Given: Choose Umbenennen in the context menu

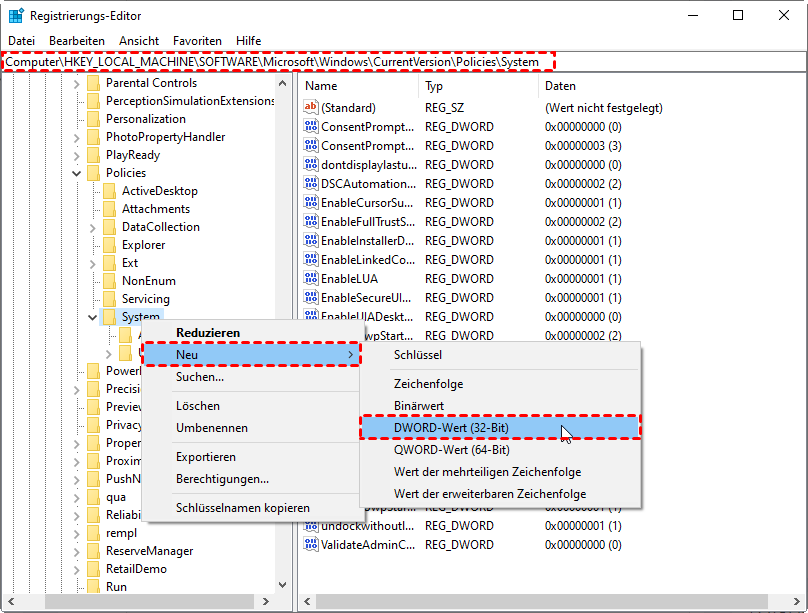Looking at the screenshot, I should pyautogui.click(x=250, y=428).
